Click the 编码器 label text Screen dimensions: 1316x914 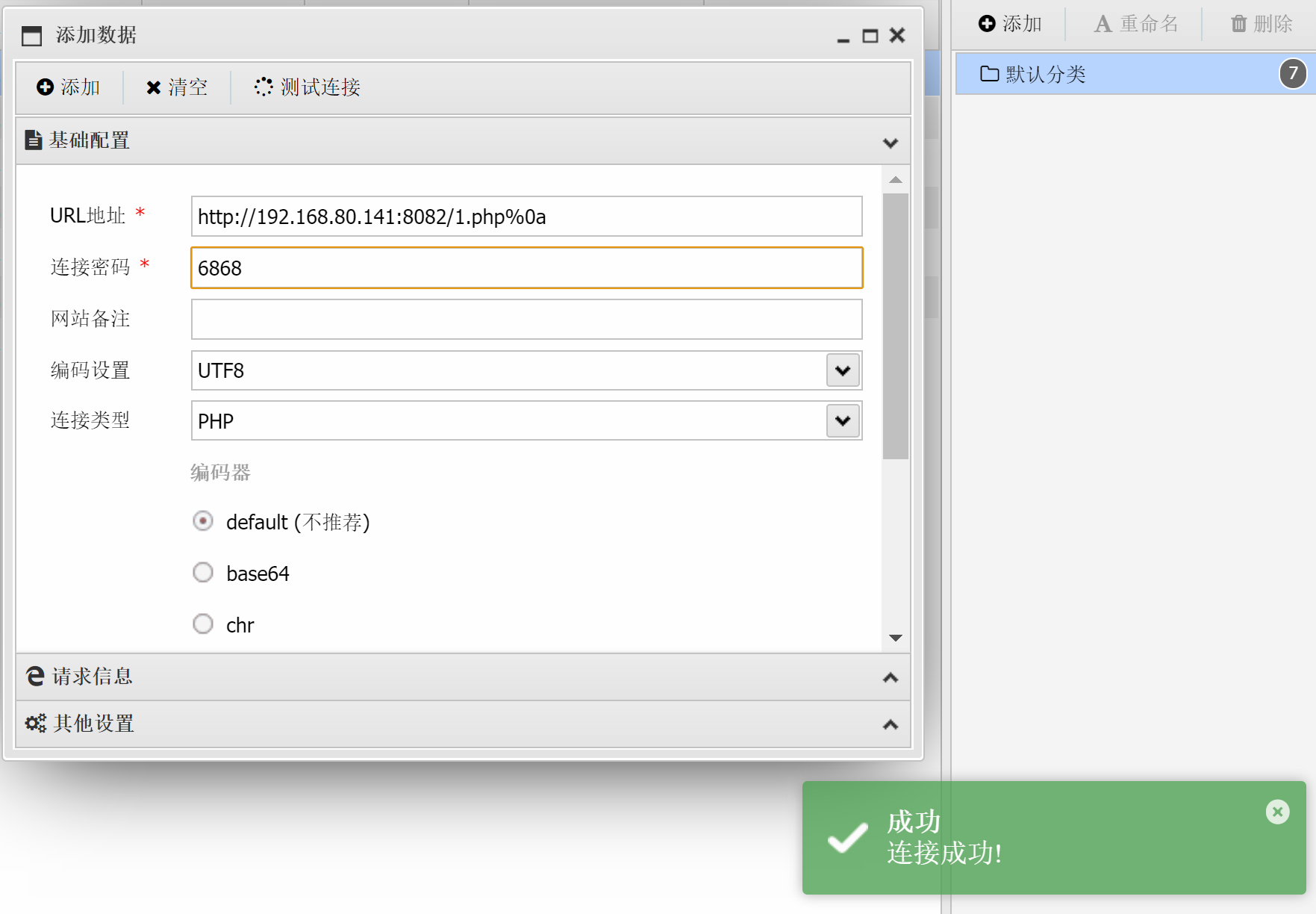click(x=220, y=473)
